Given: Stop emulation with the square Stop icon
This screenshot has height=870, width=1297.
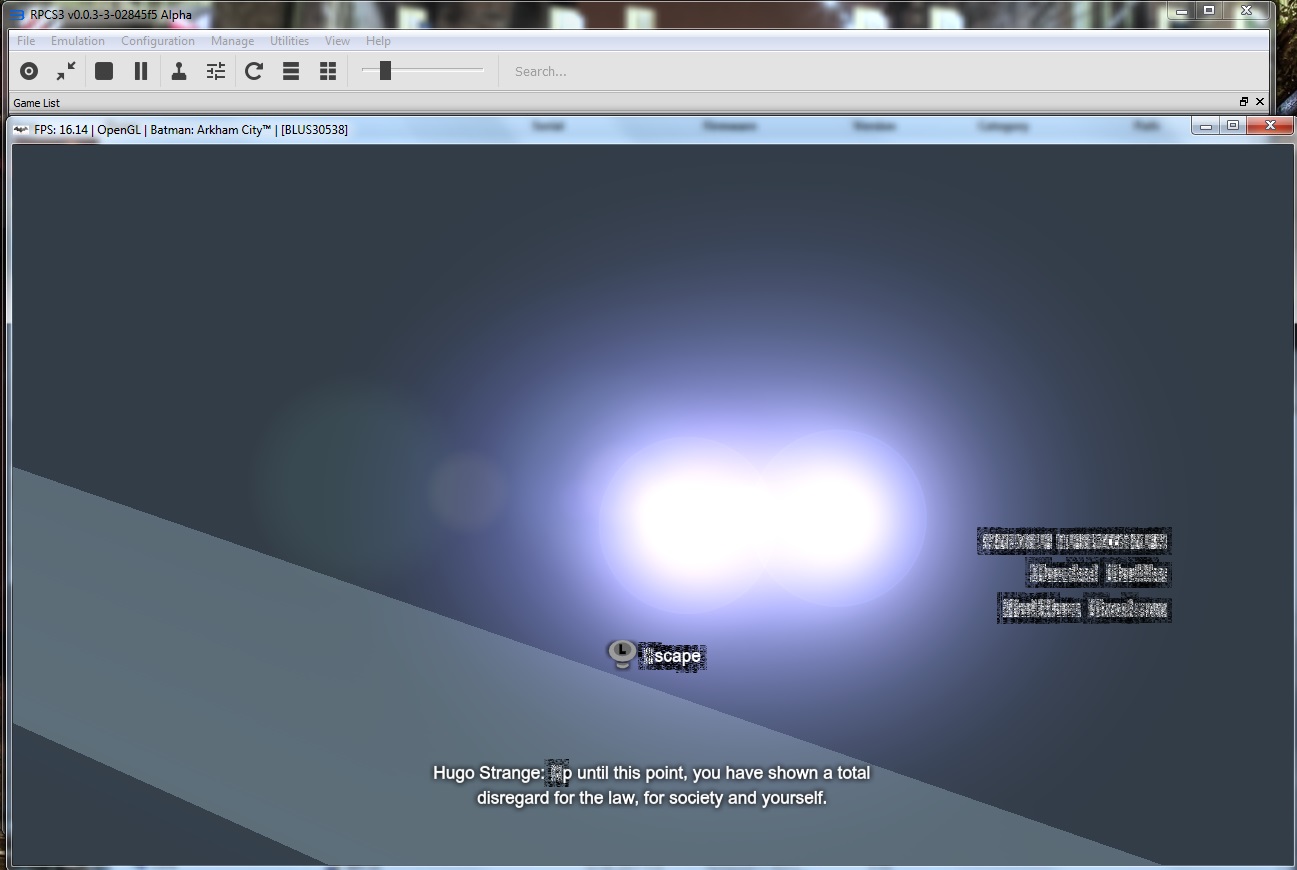Looking at the screenshot, I should point(104,71).
